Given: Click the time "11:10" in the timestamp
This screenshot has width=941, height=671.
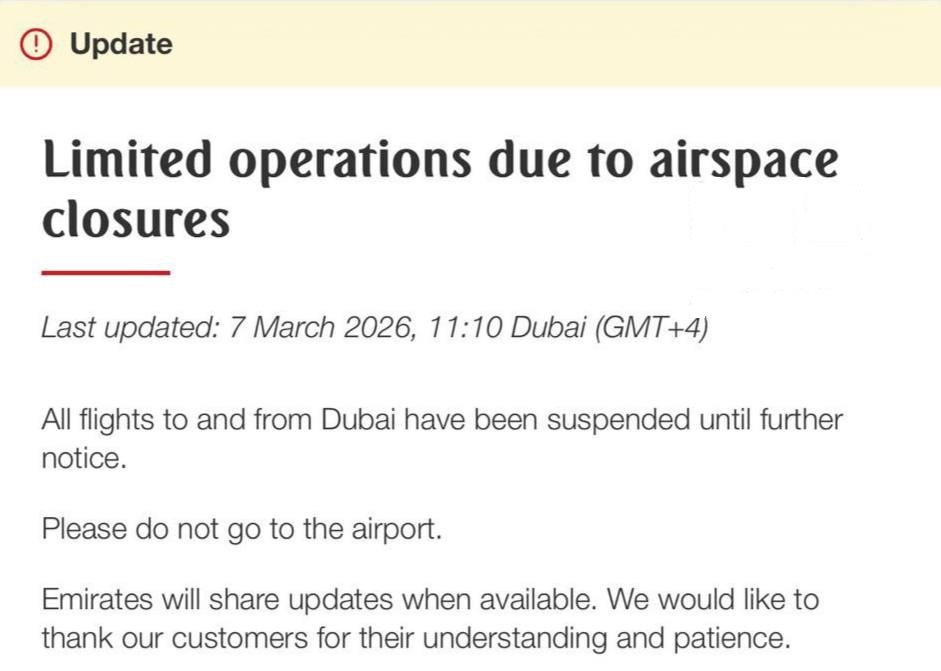Looking at the screenshot, I should pyautogui.click(x=464, y=328).
